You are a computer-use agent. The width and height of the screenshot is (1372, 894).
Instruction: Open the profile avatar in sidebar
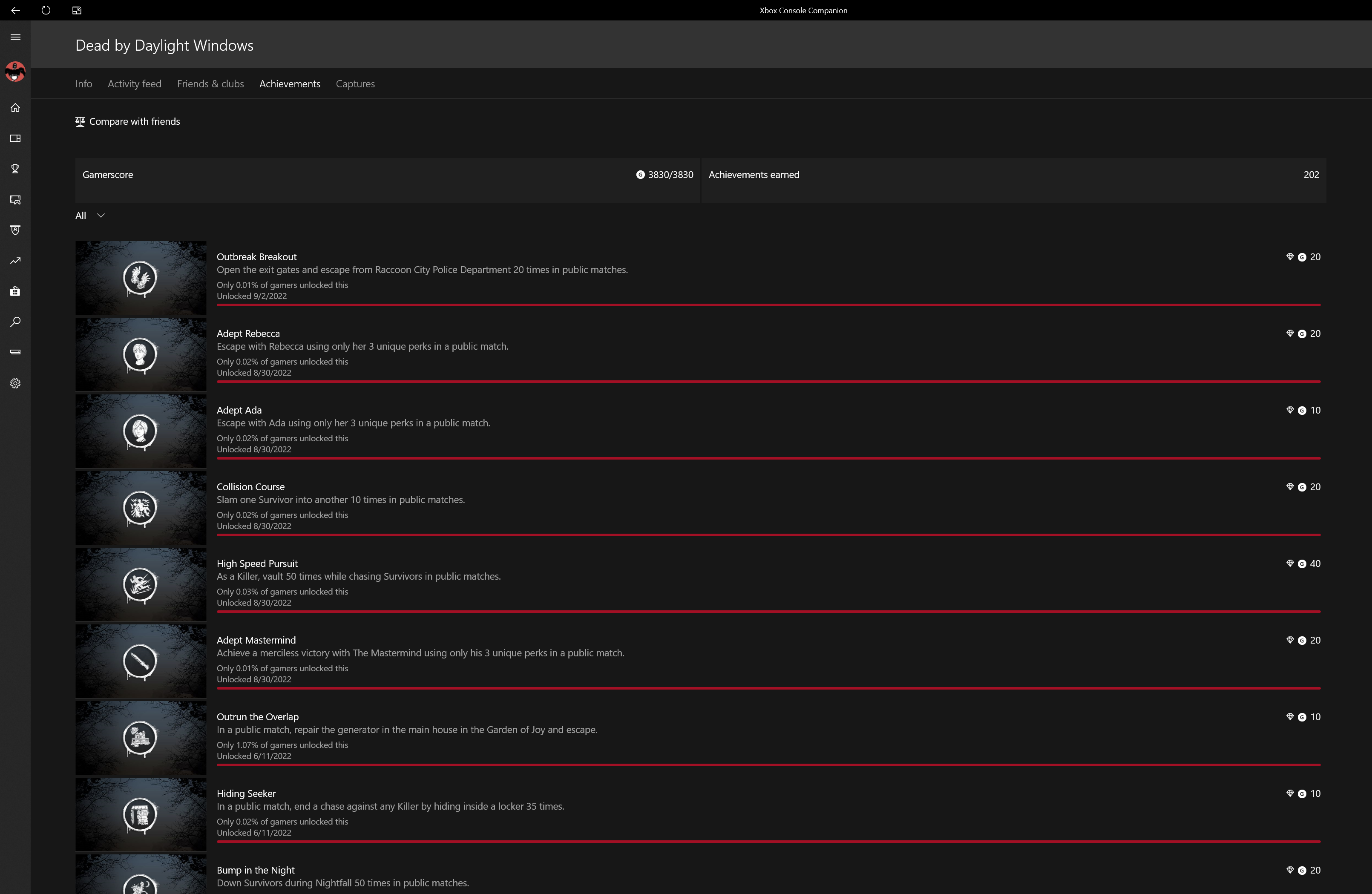click(15, 72)
